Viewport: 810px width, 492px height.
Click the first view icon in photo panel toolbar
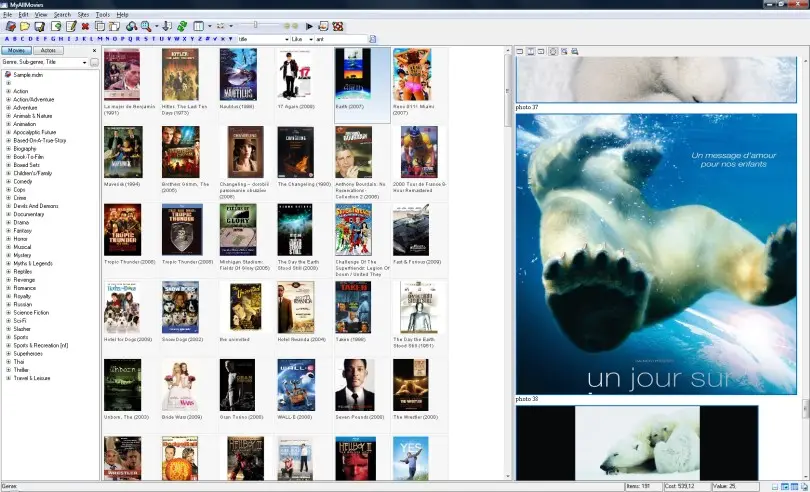[x=520, y=51]
